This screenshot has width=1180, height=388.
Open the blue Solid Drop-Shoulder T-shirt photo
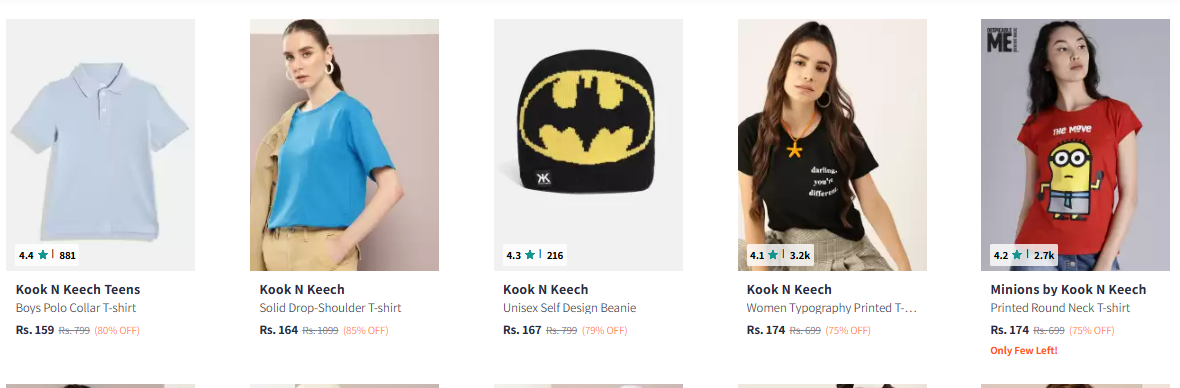click(344, 144)
